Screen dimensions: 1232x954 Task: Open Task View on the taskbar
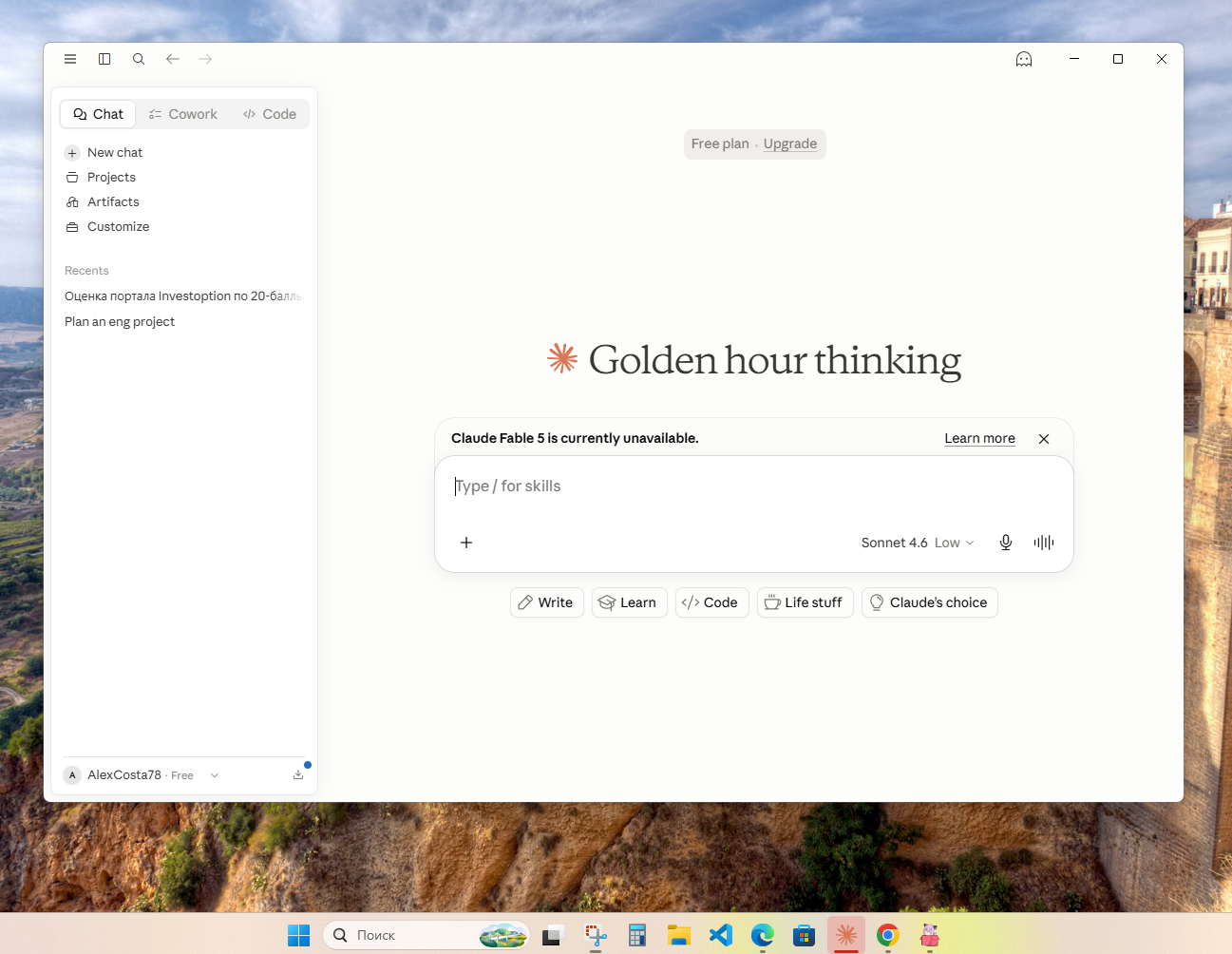[553, 935]
